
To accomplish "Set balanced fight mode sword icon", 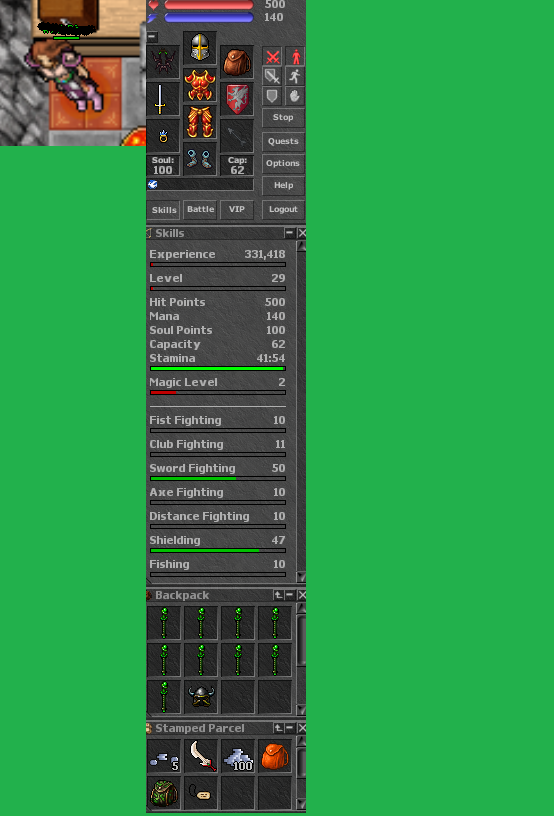I will 272,76.
